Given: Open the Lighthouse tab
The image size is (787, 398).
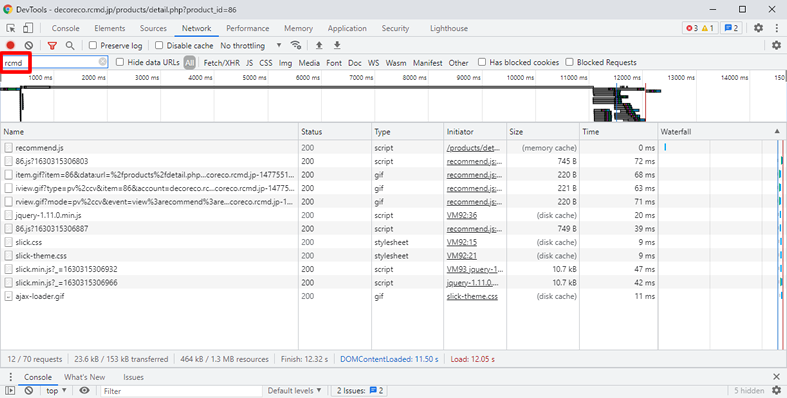Looking at the screenshot, I should [449, 28].
